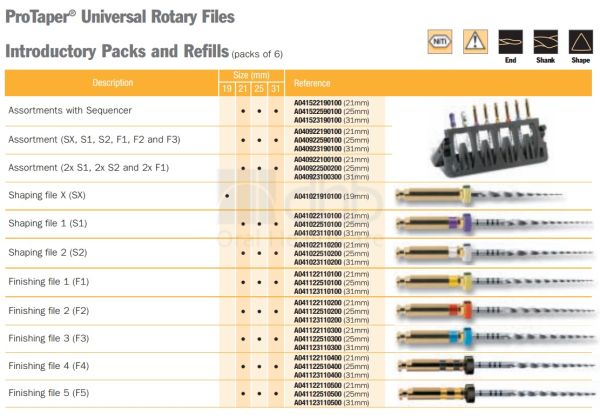The width and height of the screenshot is (600, 416).
Task: Select 'Finishing file 2 (F2)' text
Action: point(49,311)
